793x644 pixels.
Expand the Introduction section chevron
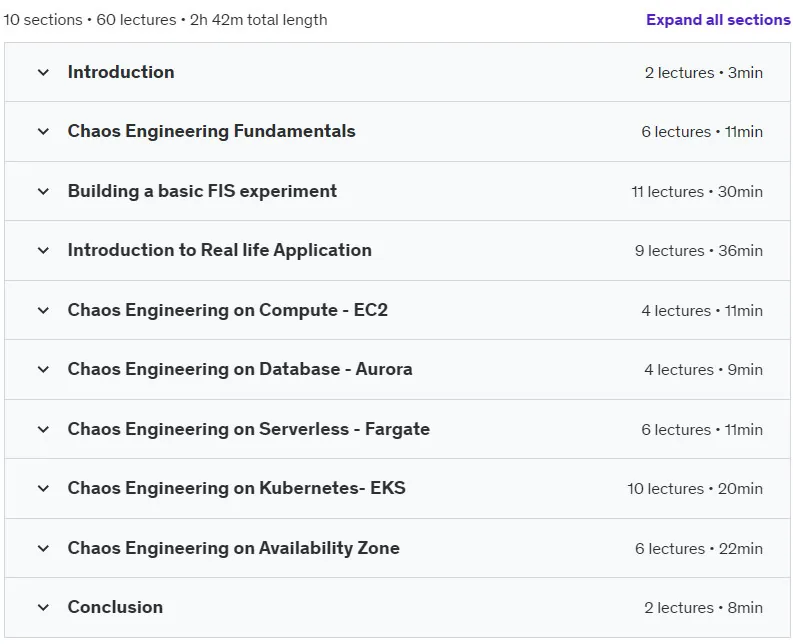tap(43, 72)
